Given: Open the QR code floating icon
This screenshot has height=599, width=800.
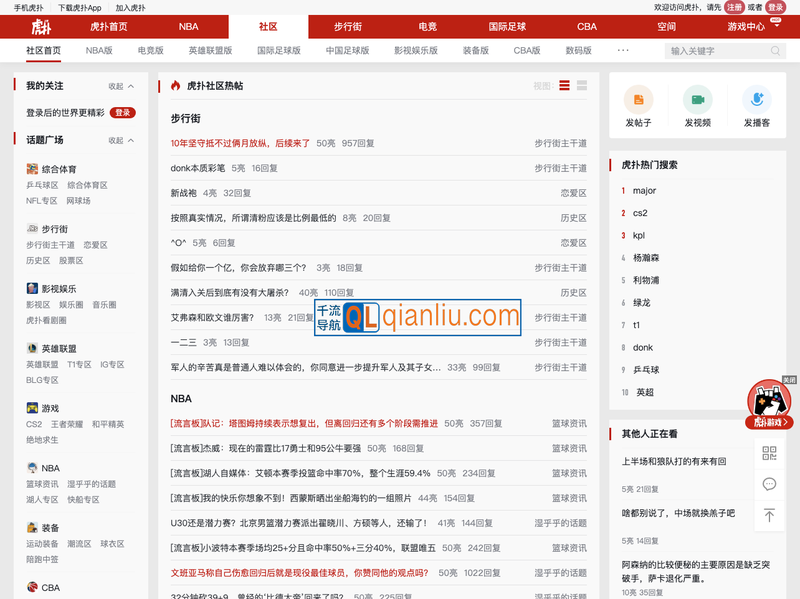Looking at the screenshot, I should pyautogui.click(x=769, y=453).
